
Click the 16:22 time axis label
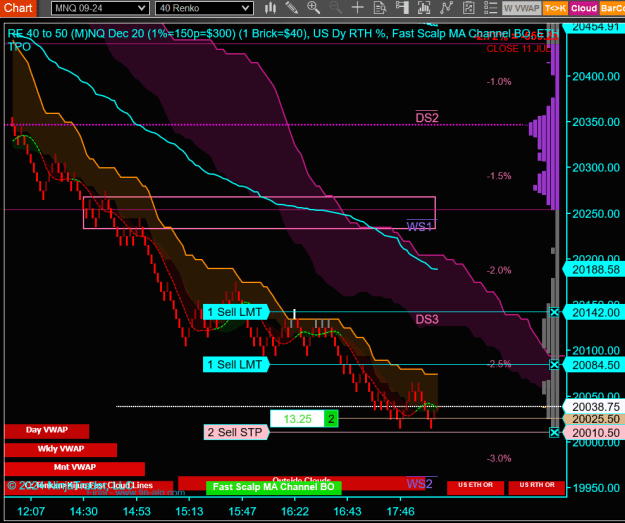point(295,511)
